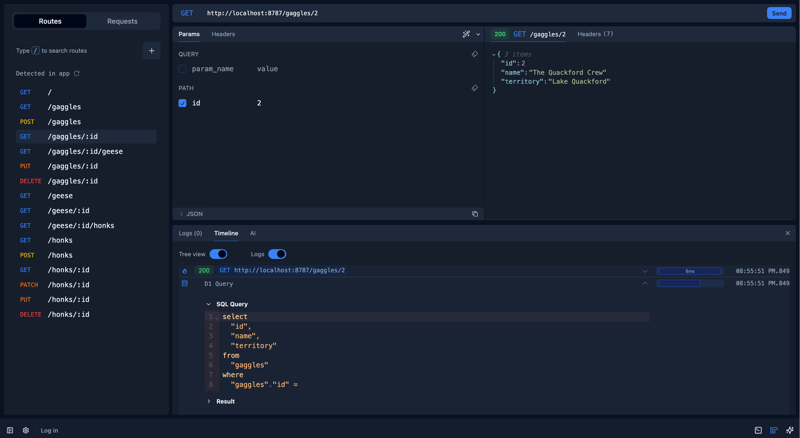
Task: Collapse the D1 Query timeline row chevron
Action: 645,284
